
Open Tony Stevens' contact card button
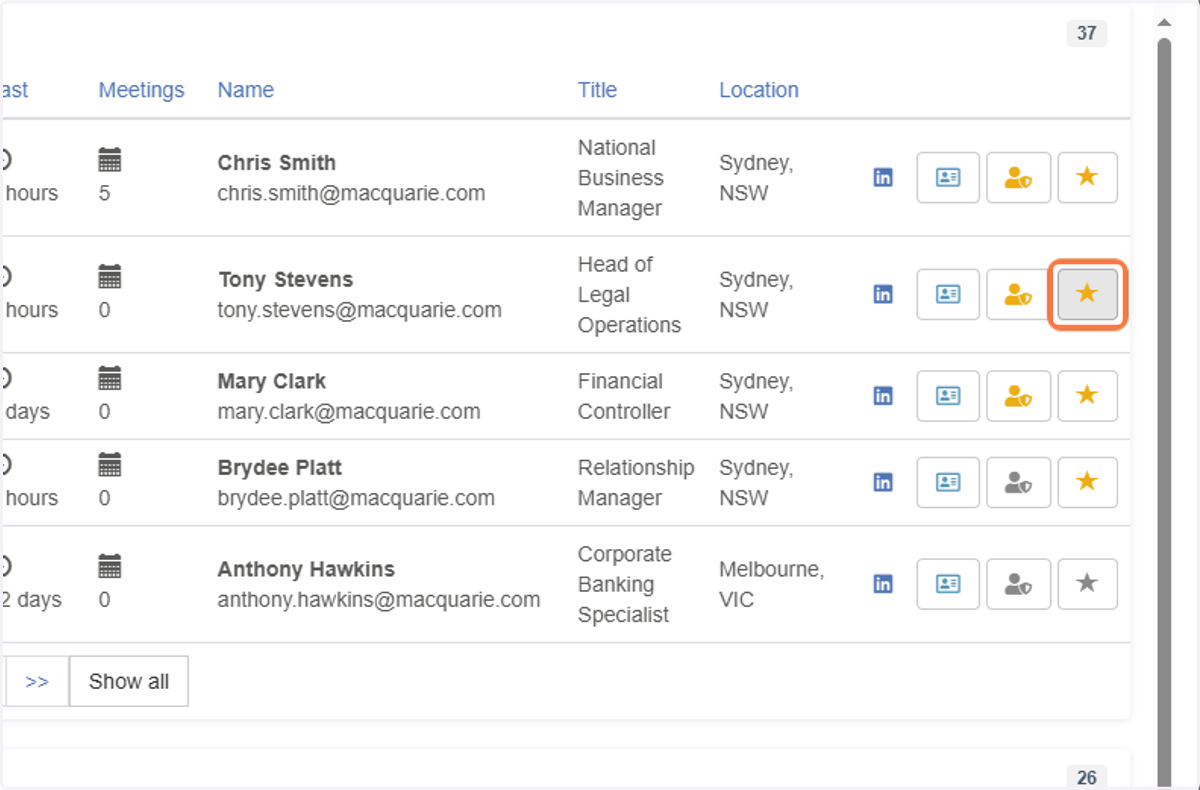948,294
